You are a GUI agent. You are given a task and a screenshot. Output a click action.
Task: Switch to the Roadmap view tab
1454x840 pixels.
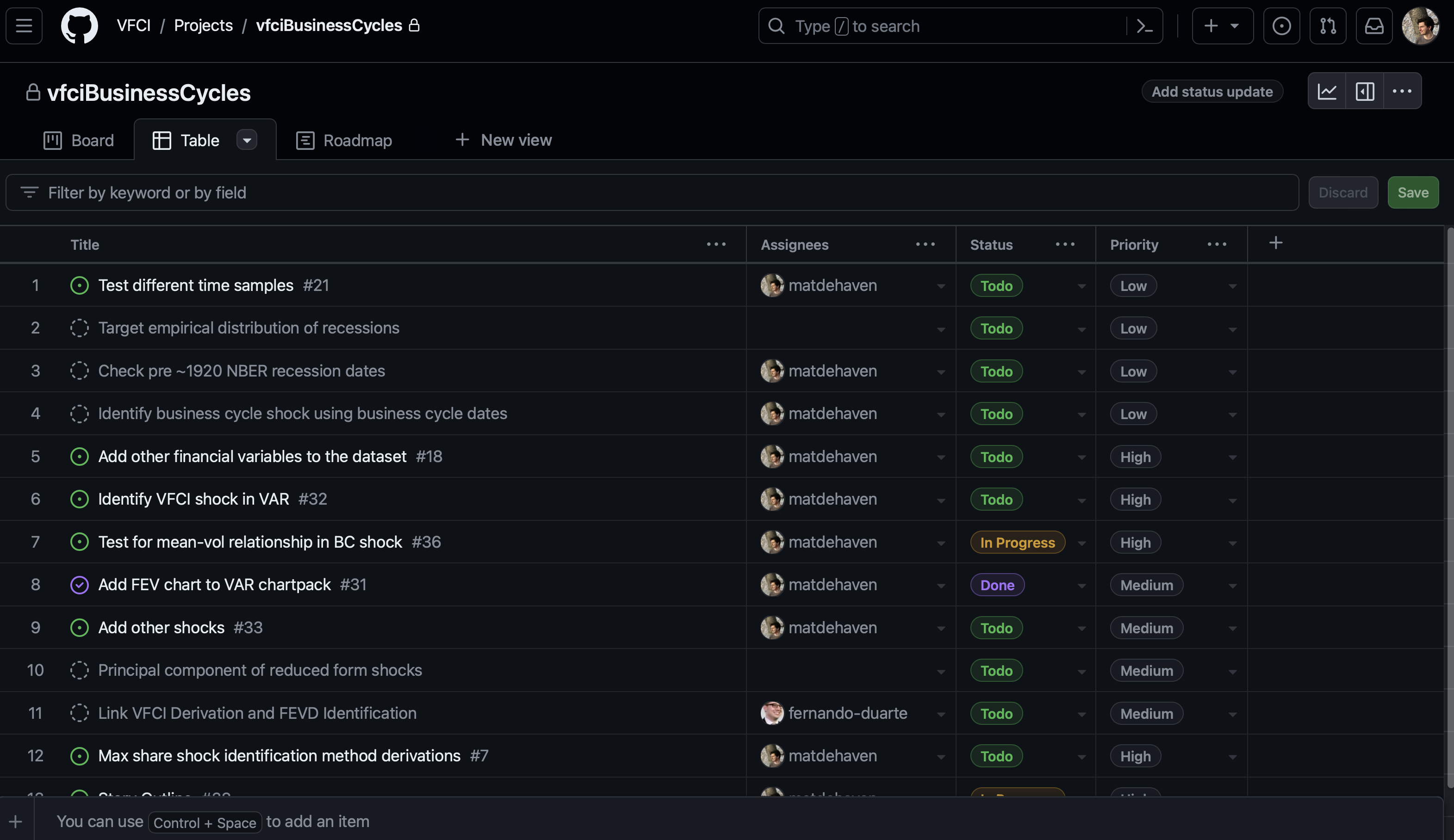pyautogui.click(x=344, y=140)
